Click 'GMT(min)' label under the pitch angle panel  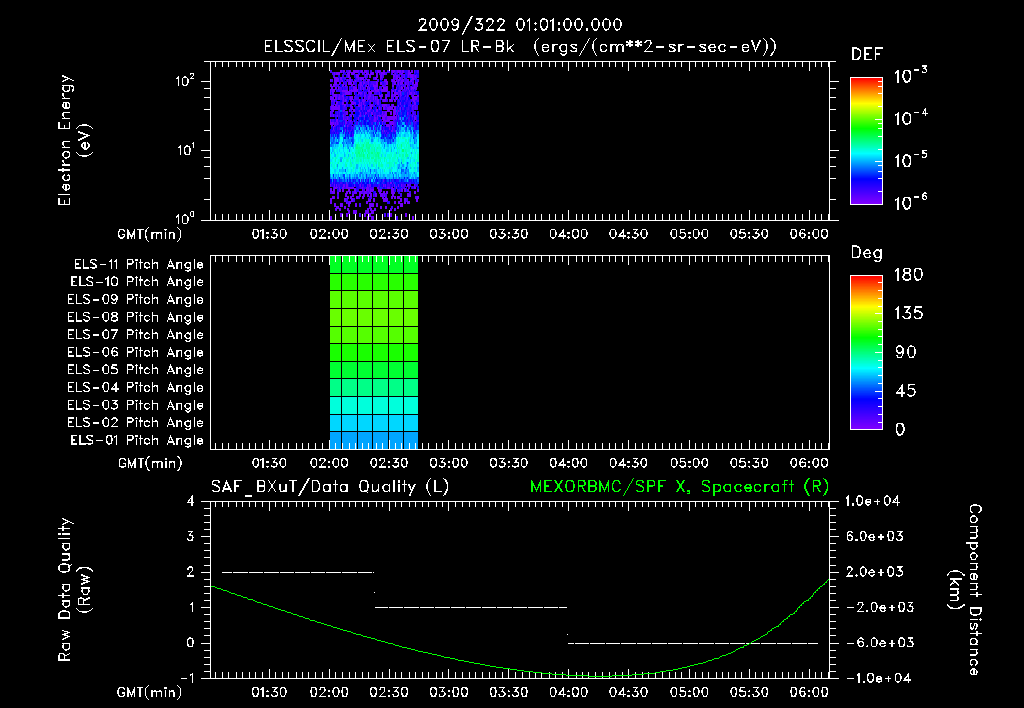pyautogui.click(x=150, y=464)
